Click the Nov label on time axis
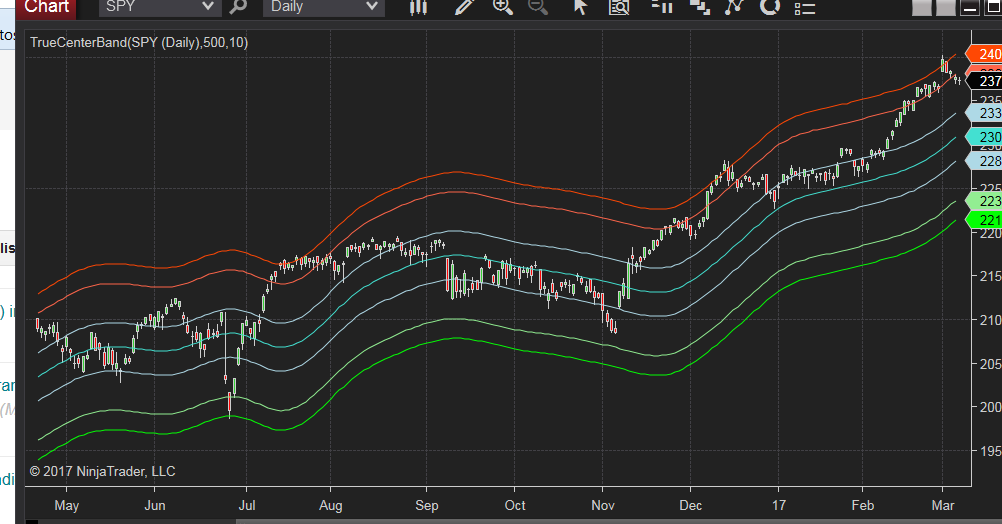Viewport: 1002px width, 524px height. coord(603,505)
